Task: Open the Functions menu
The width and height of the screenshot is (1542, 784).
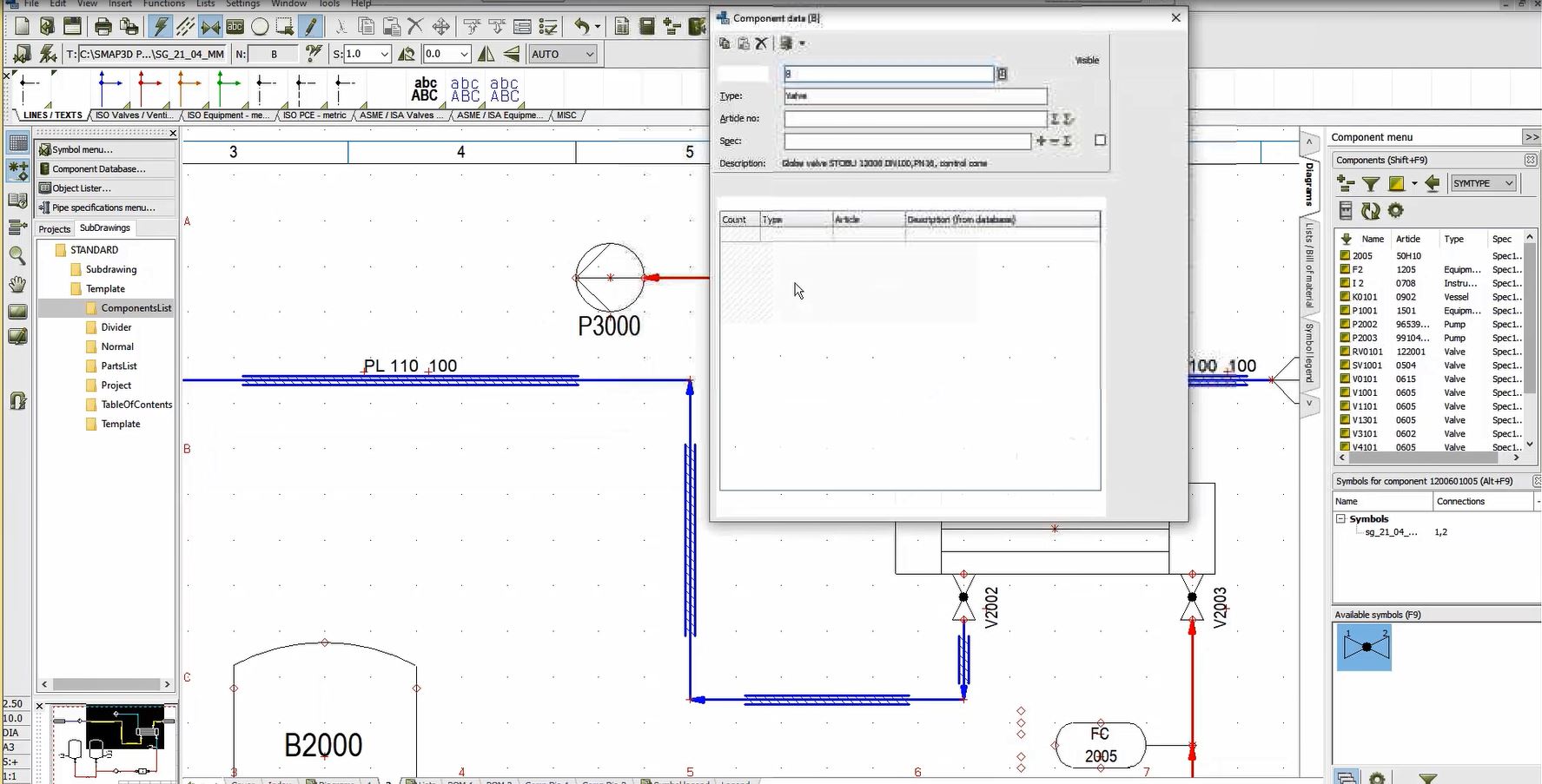Action: (164, 3)
